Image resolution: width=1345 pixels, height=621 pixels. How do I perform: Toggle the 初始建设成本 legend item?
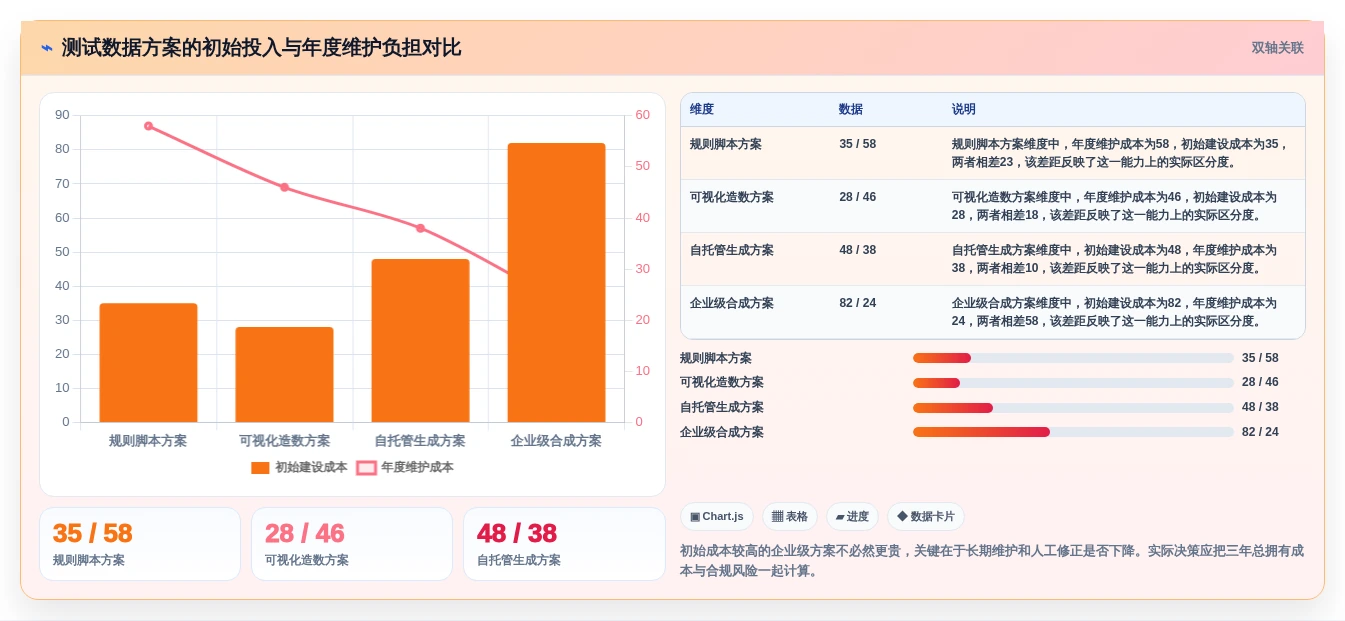pyautogui.click(x=299, y=467)
